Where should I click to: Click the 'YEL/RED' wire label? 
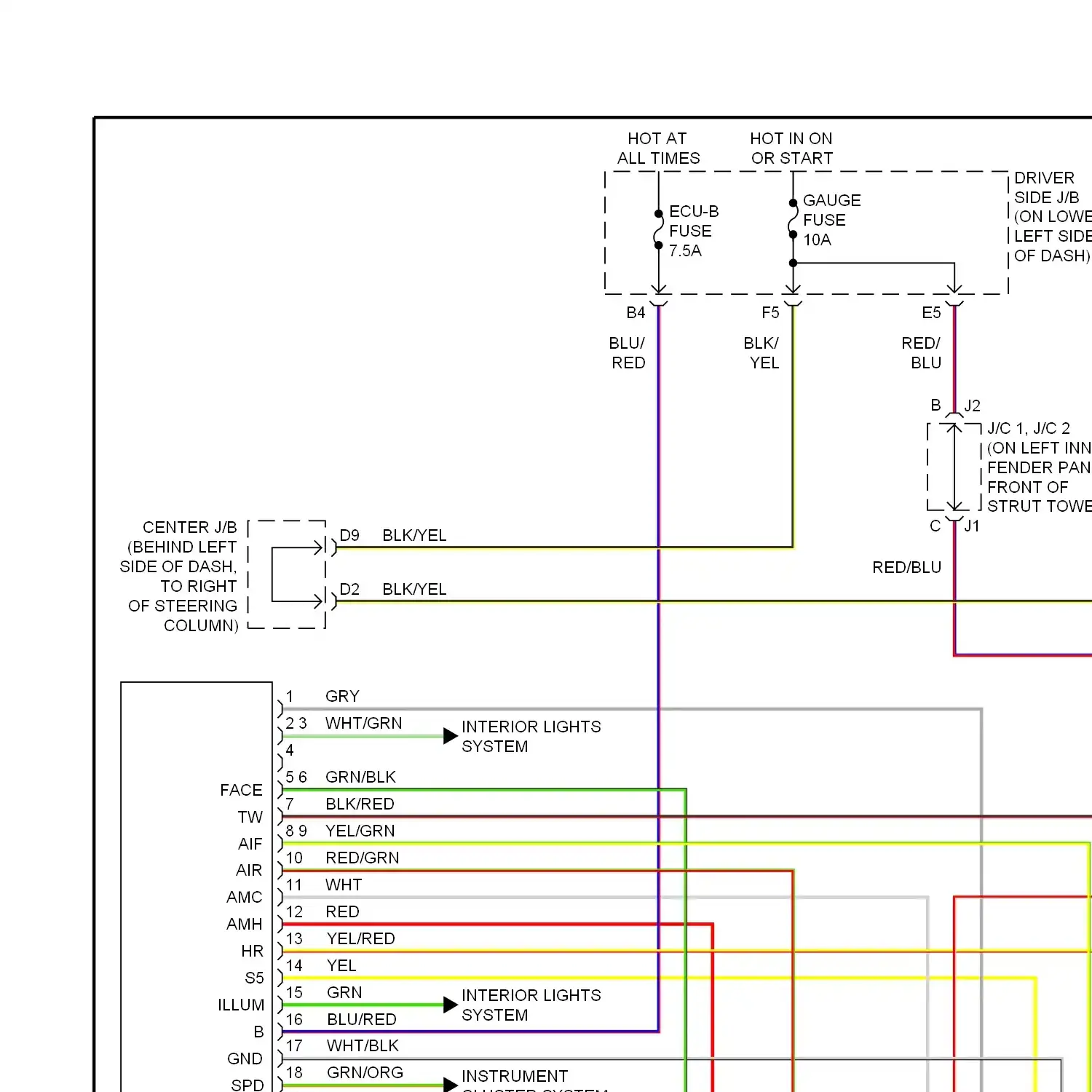(361, 939)
